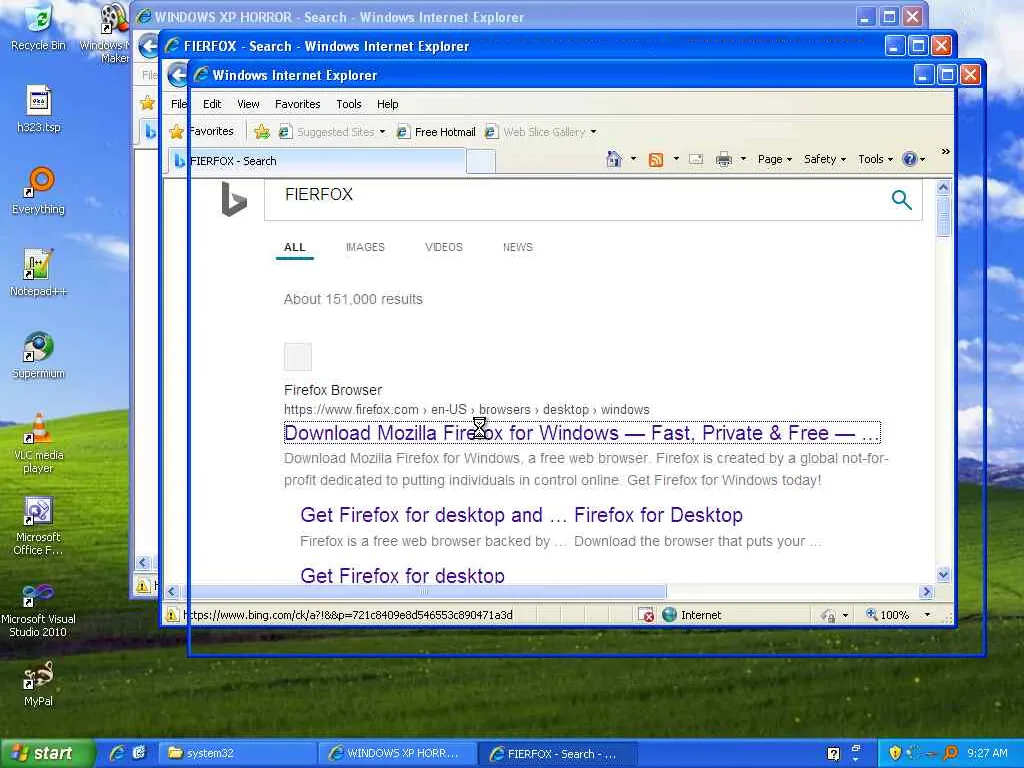Open the Tools menu in menu bar

coord(349,104)
